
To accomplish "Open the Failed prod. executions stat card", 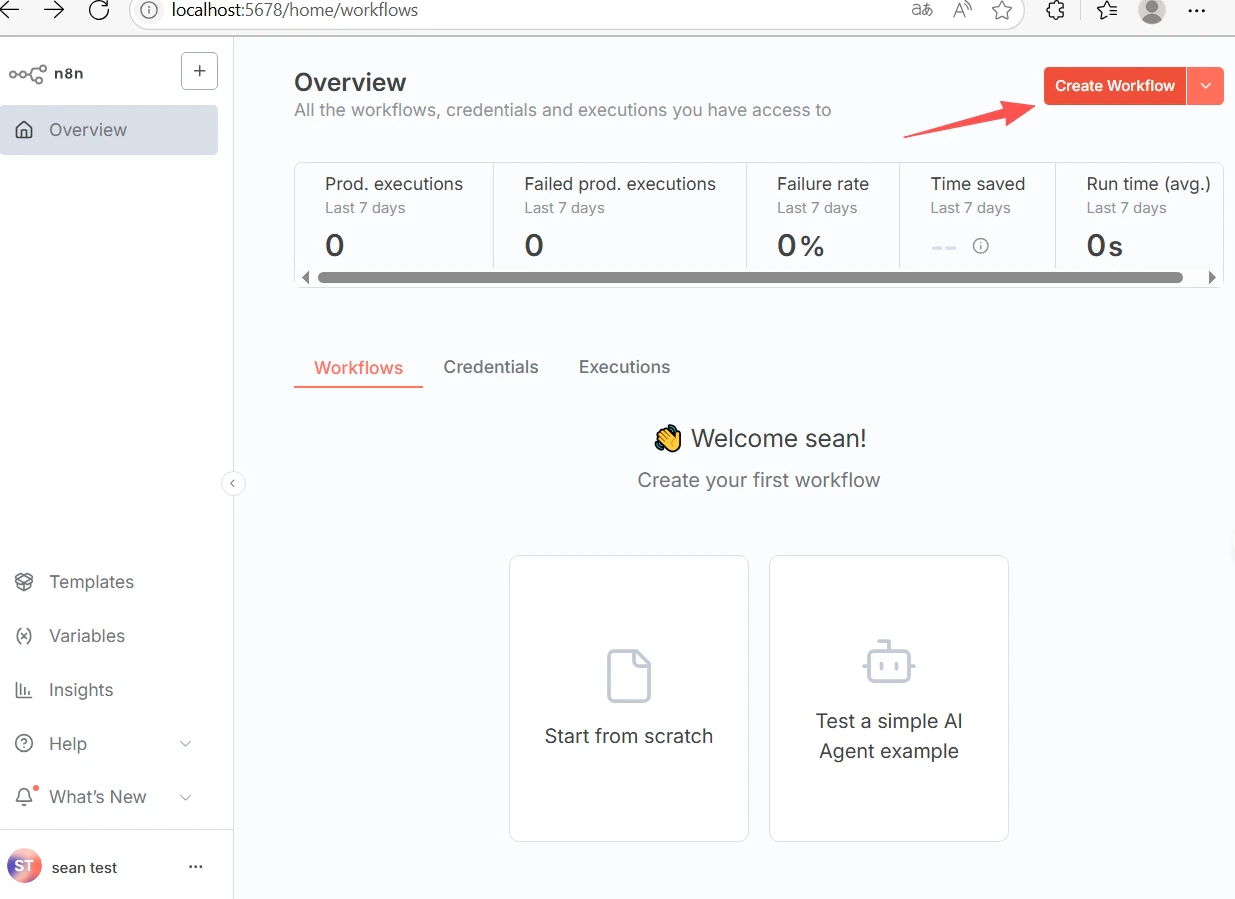I will point(620,216).
